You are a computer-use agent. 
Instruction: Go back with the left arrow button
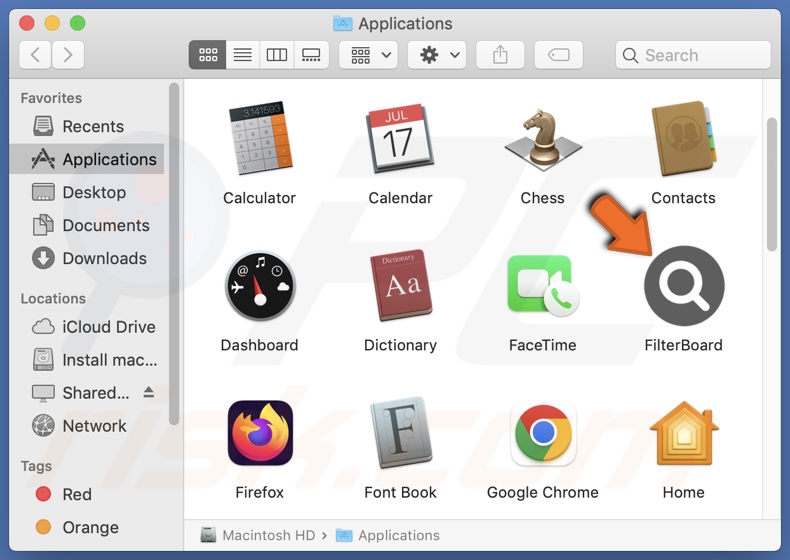[x=35, y=54]
